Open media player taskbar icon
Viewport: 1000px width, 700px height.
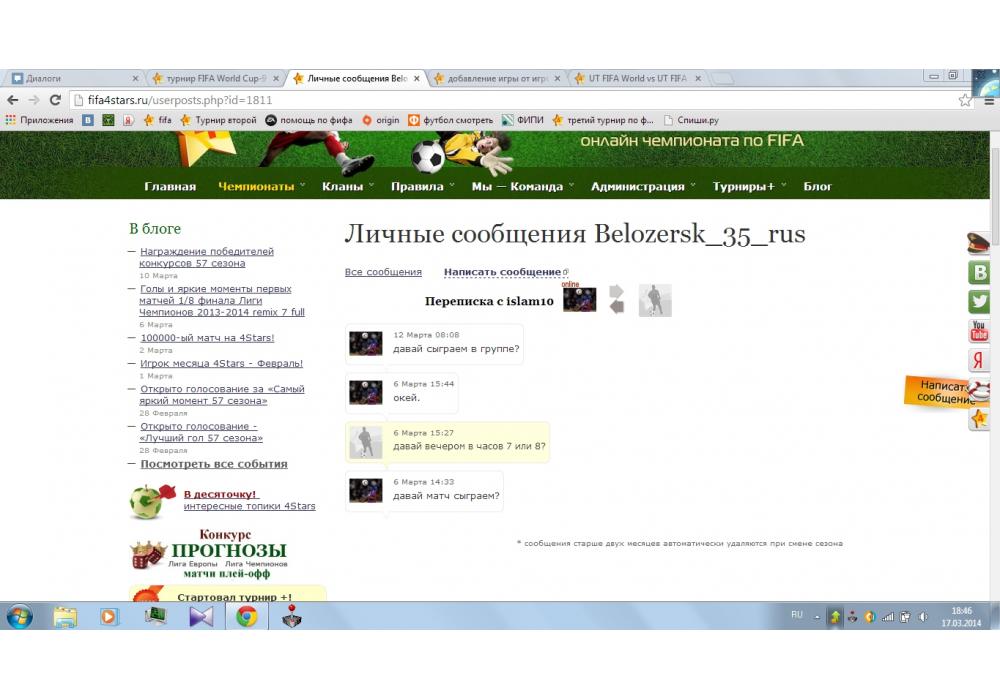[x=109, y=616]
